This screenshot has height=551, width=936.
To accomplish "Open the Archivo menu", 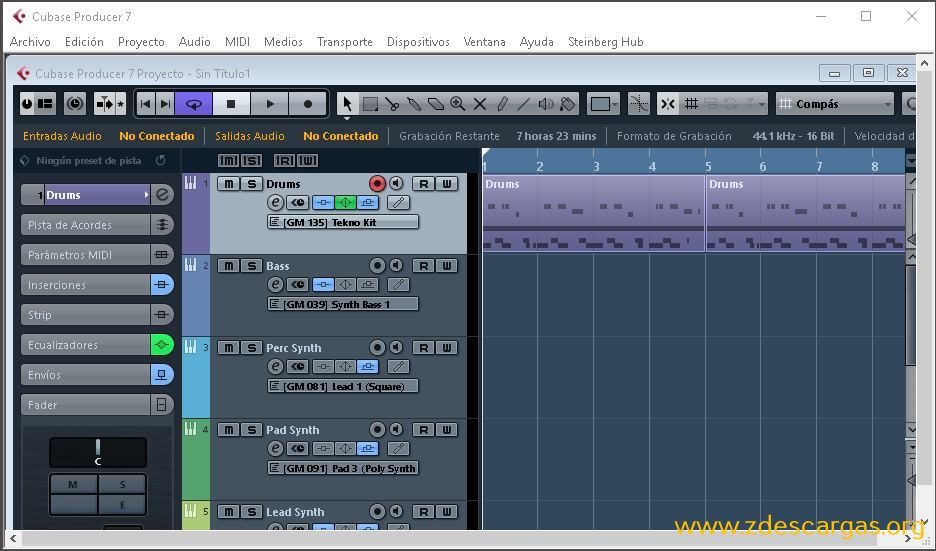I will pos(30,42).
